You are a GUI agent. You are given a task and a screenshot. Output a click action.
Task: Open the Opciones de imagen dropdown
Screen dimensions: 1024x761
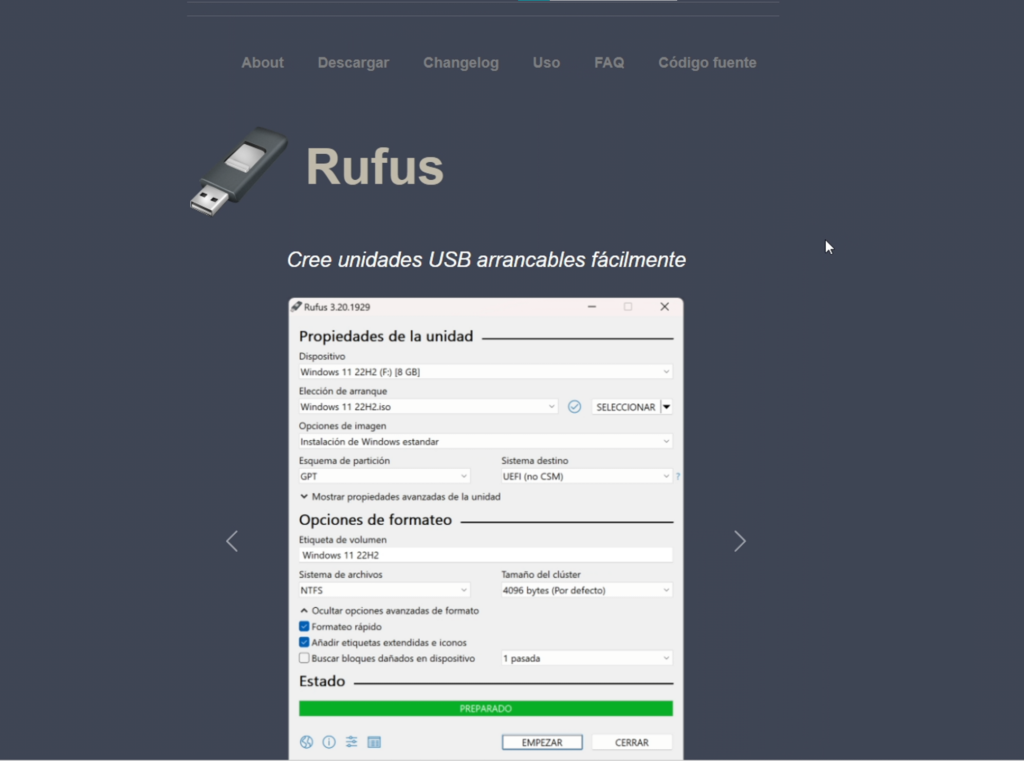tap(485, 442)
